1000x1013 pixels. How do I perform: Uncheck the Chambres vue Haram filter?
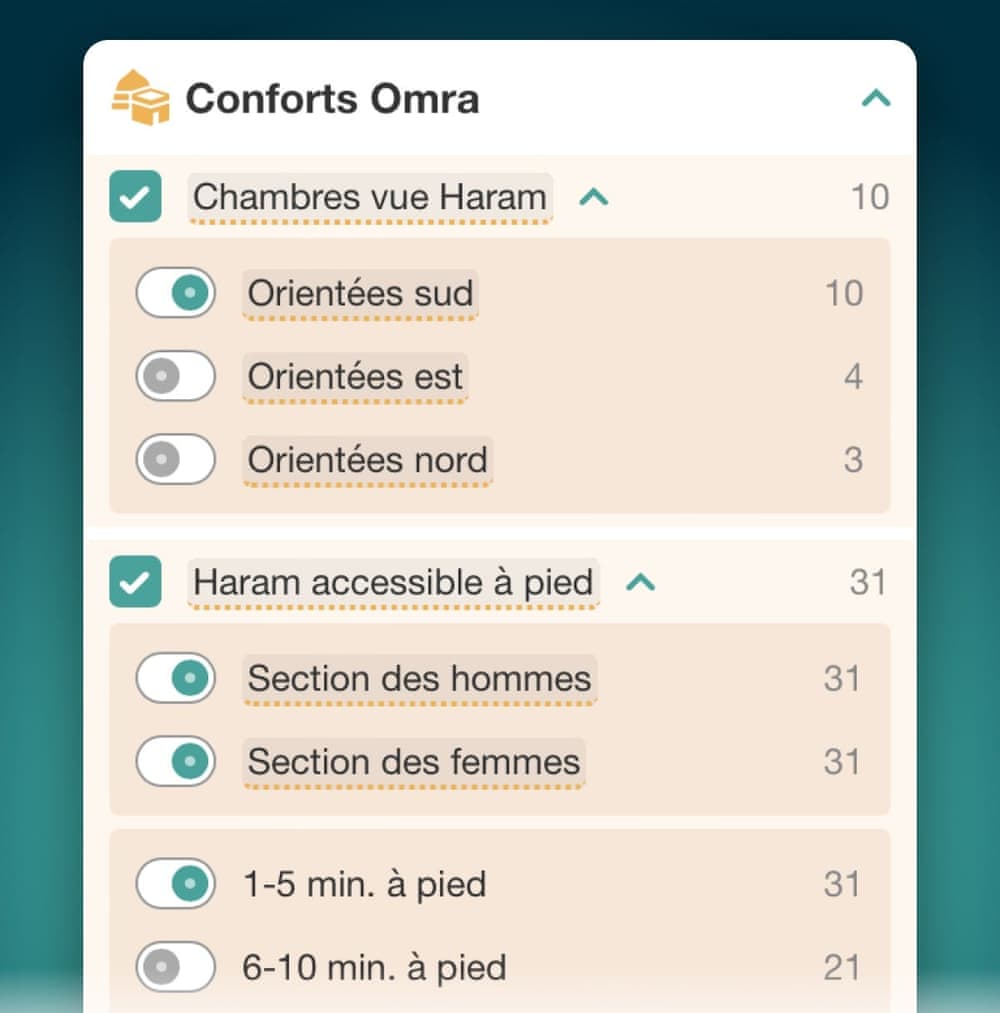click(x=136, y=196)
